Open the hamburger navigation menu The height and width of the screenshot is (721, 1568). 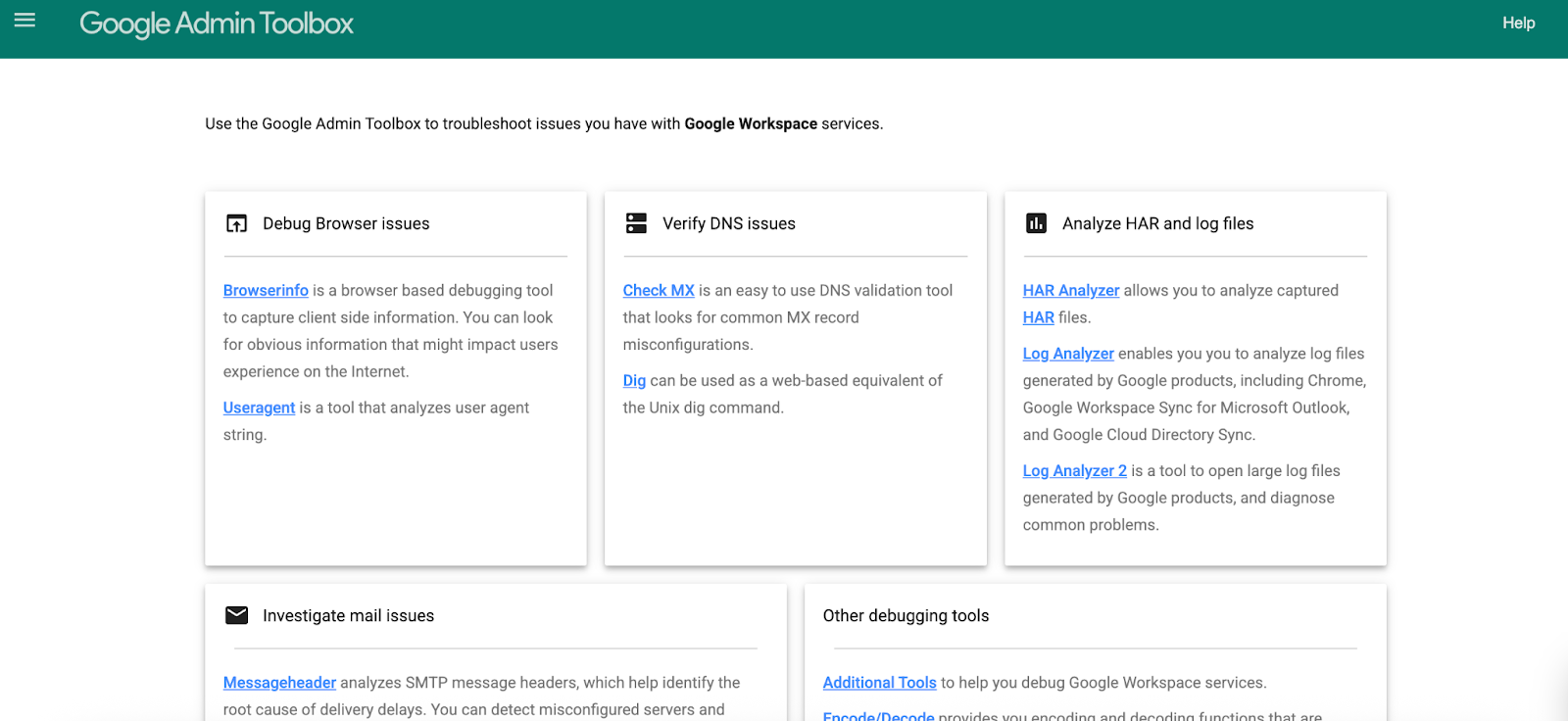point(24,21)
